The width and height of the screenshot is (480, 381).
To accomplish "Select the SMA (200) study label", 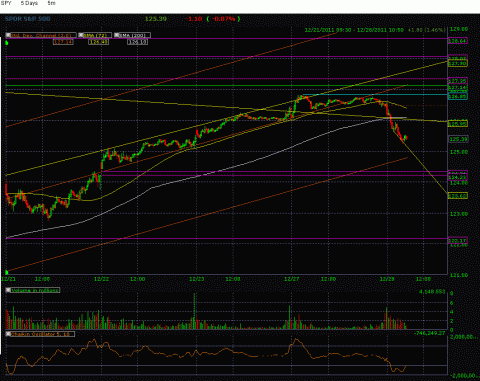I will pyautogui.click(x=132, y=35).
